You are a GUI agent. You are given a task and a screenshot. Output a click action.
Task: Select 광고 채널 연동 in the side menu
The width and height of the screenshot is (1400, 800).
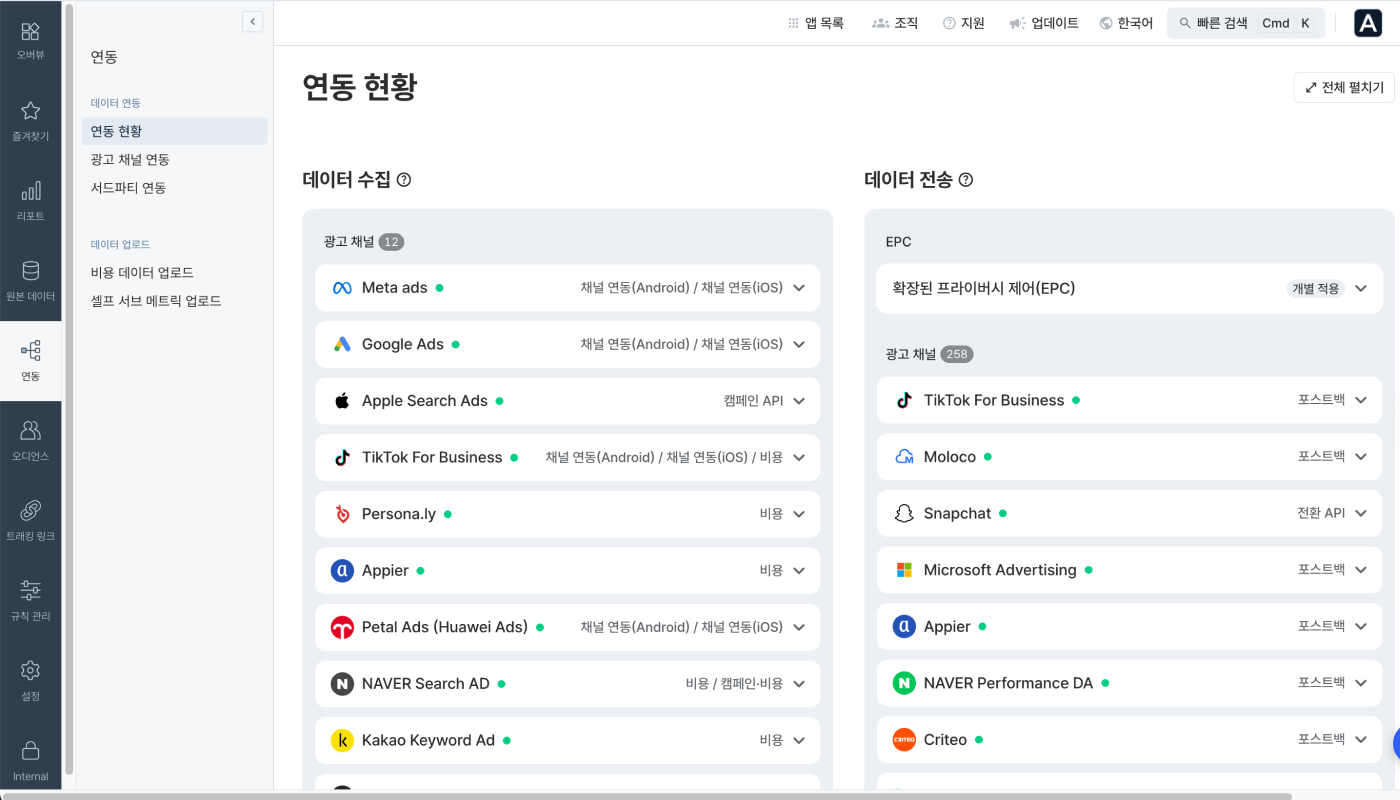click(x=130, y=160)
